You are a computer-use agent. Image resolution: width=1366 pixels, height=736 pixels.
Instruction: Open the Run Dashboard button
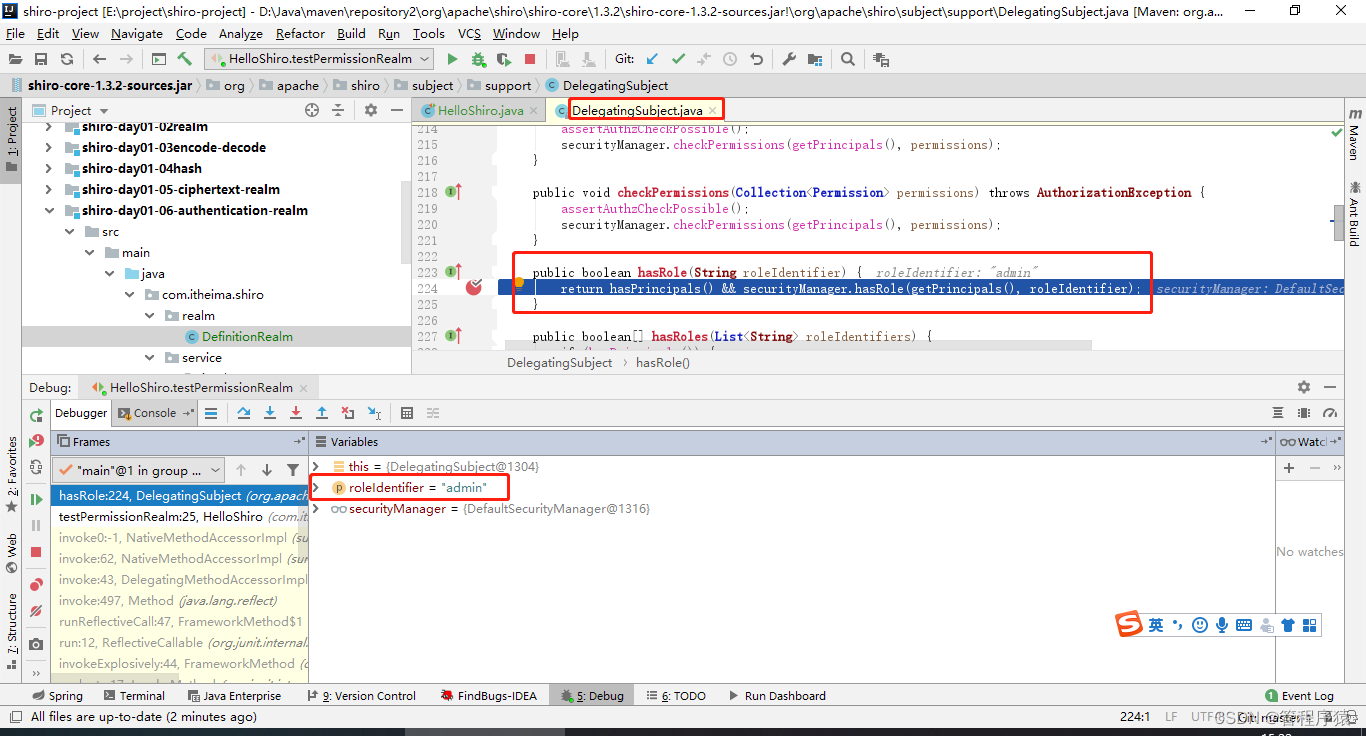click(777, 696)
